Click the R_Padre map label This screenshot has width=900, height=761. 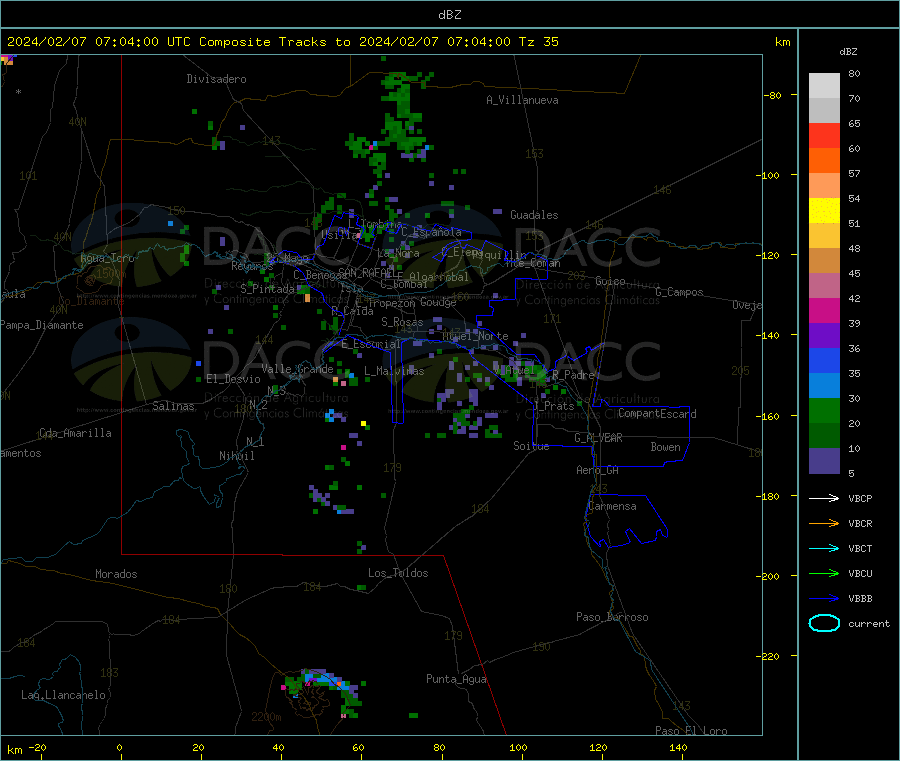click(x=573, y=375)
